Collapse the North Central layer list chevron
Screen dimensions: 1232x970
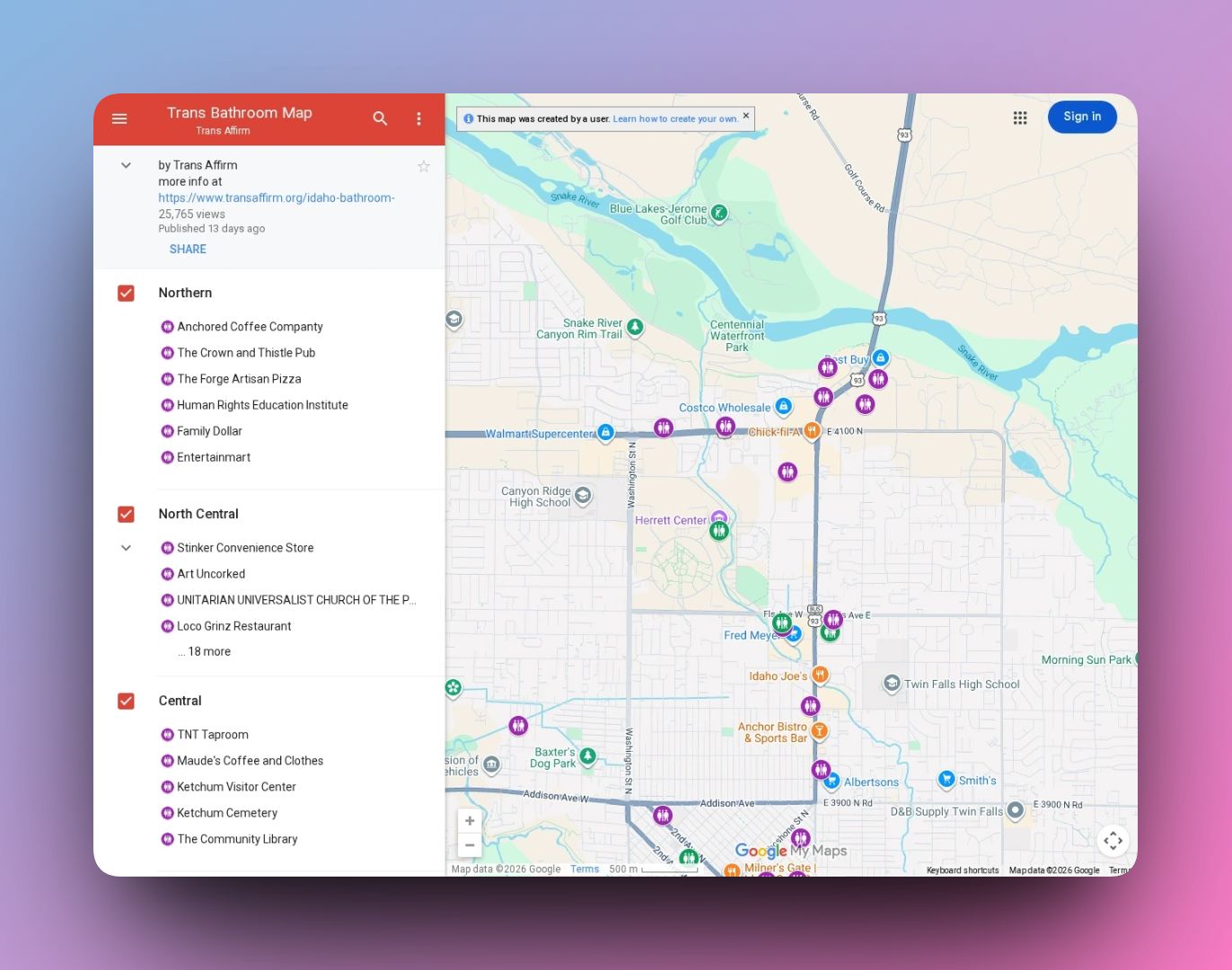(x=126, y=548)
